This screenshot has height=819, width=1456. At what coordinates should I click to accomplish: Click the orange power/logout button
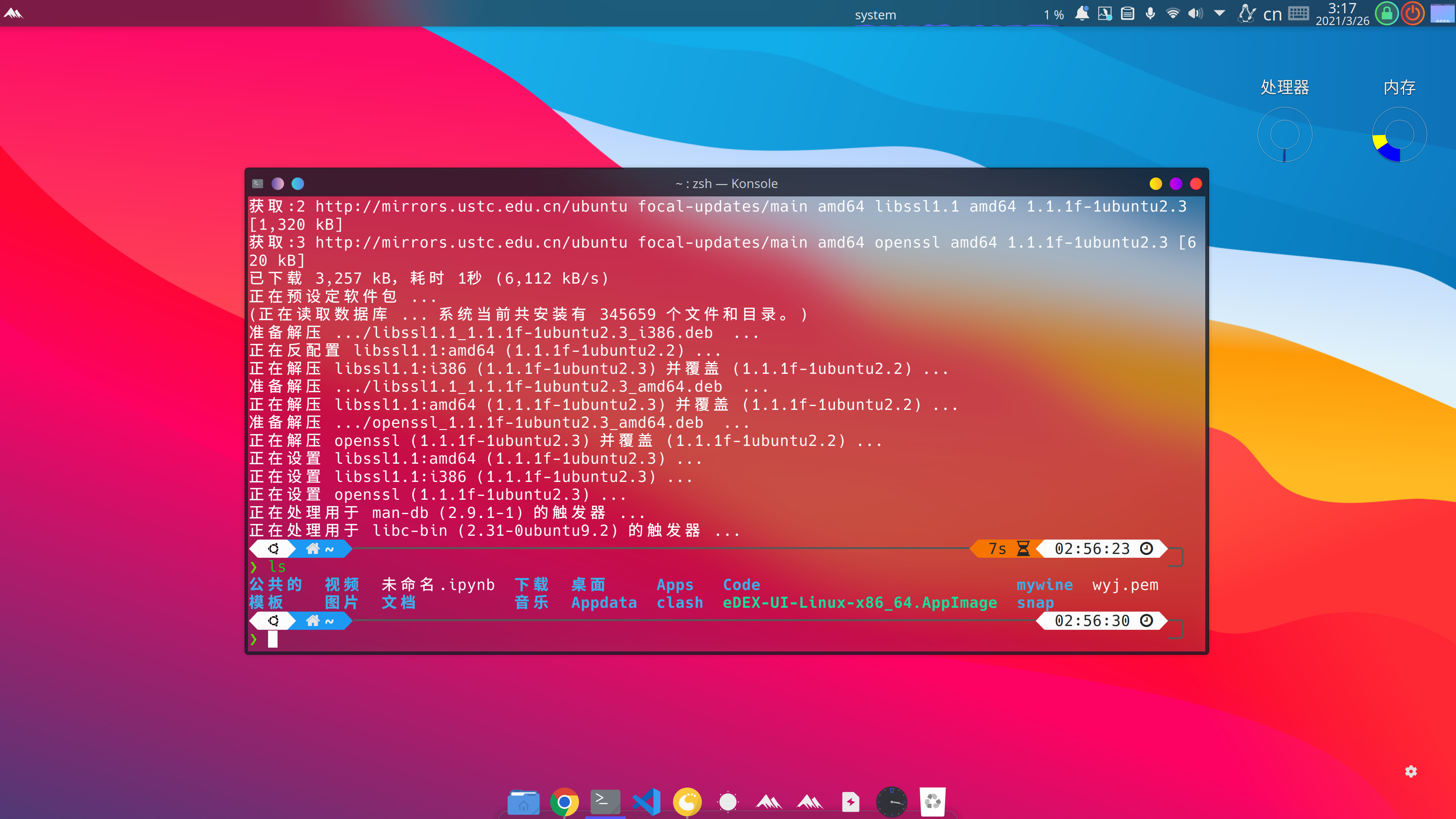click(x=1413, y=14)
